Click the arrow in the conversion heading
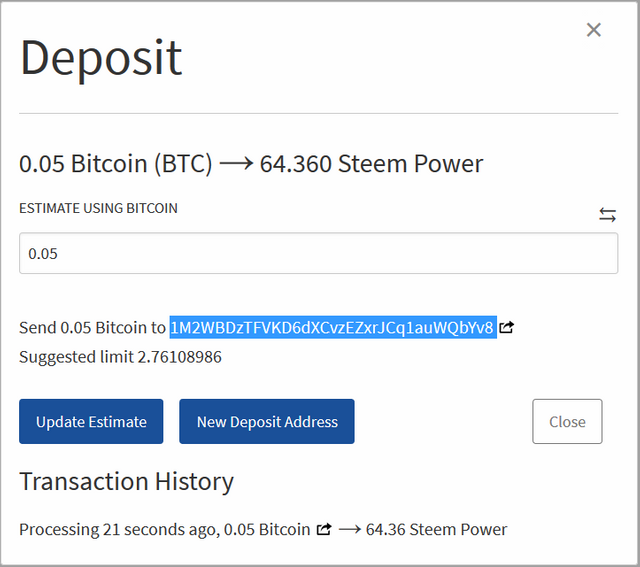The width and height of the screenshot is (640, 567). 236,164
